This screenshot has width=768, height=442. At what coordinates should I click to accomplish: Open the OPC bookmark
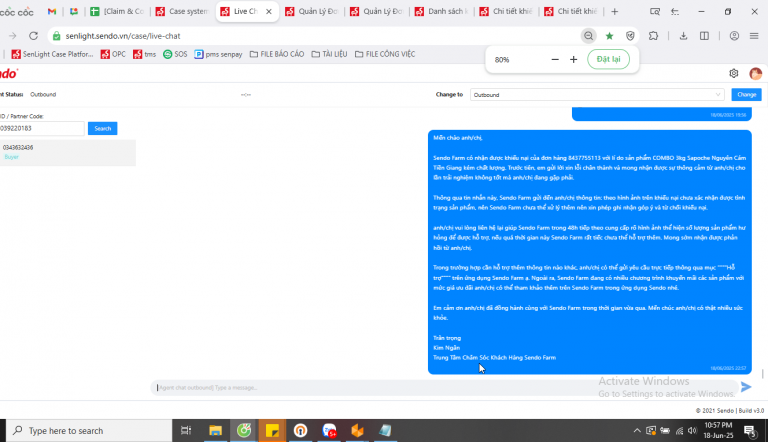tap(113, 54)
